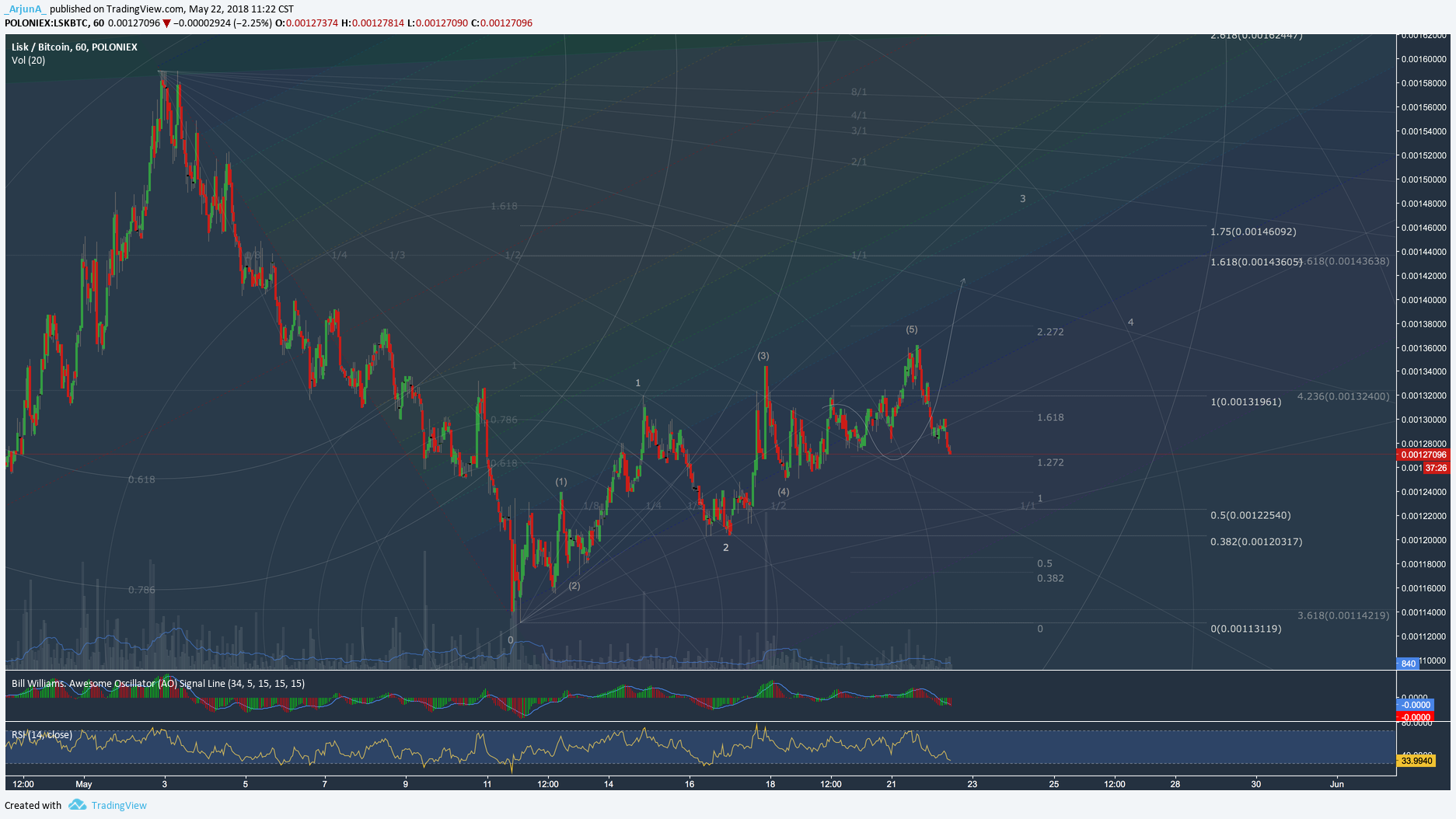The width and height of the screenshot is (1456, 819).
Task: Click the Gann fan 4/1 label
Action: (x=859, y=115)
